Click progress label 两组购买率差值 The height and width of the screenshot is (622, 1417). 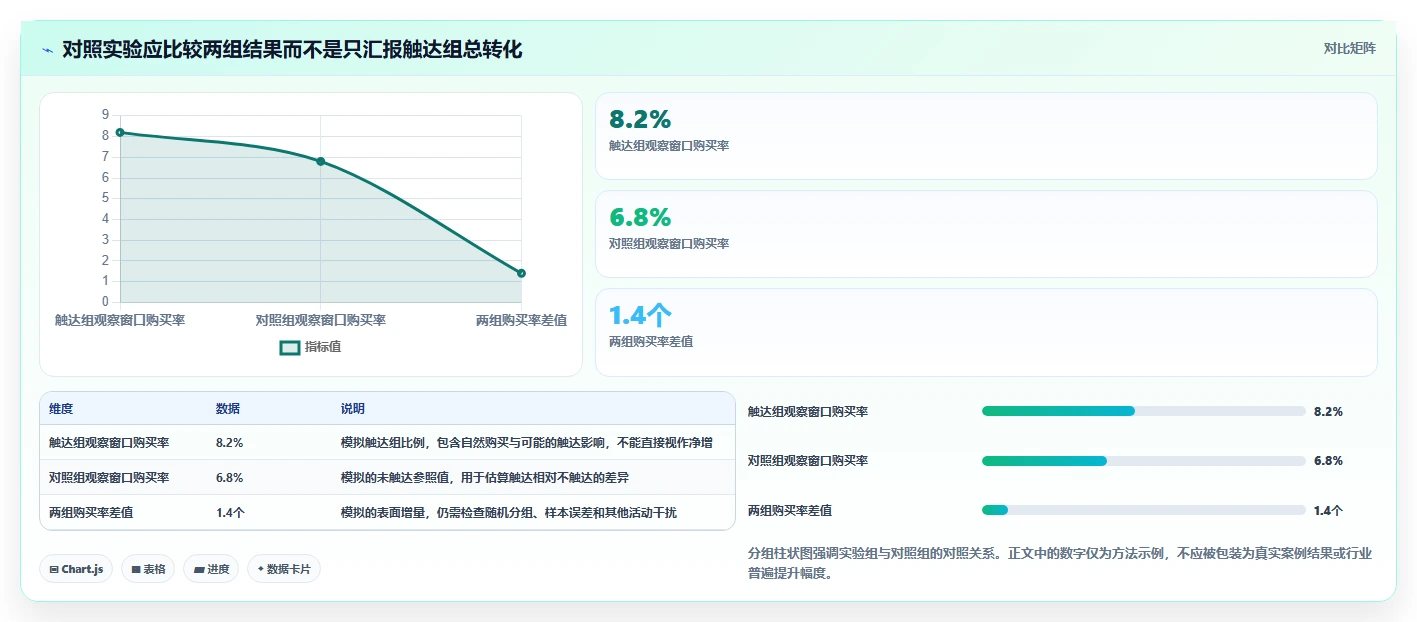click(x=790, y=510)
